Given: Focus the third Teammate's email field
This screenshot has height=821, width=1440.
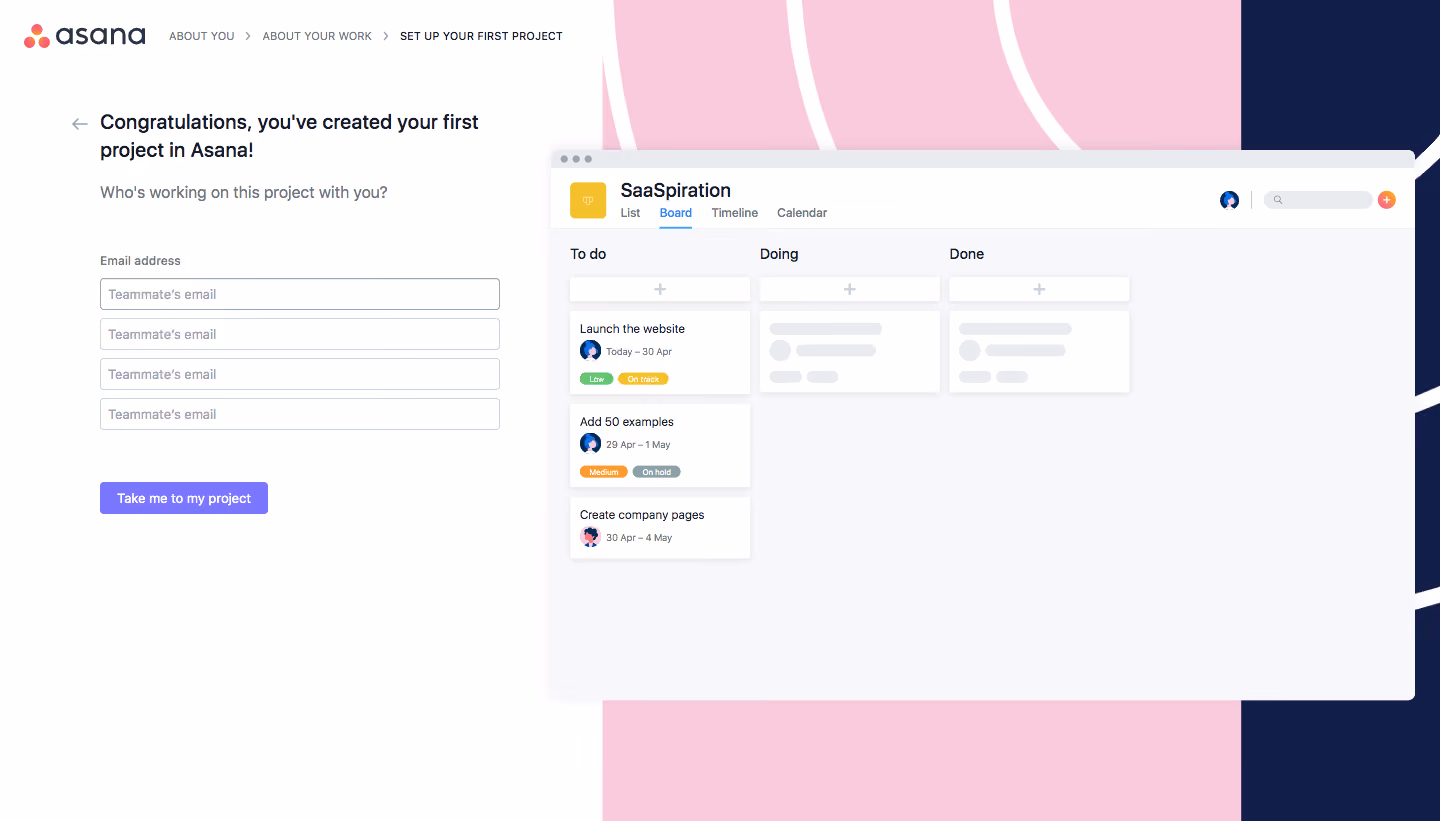Looking at the screenshot, I should point(300,374).
